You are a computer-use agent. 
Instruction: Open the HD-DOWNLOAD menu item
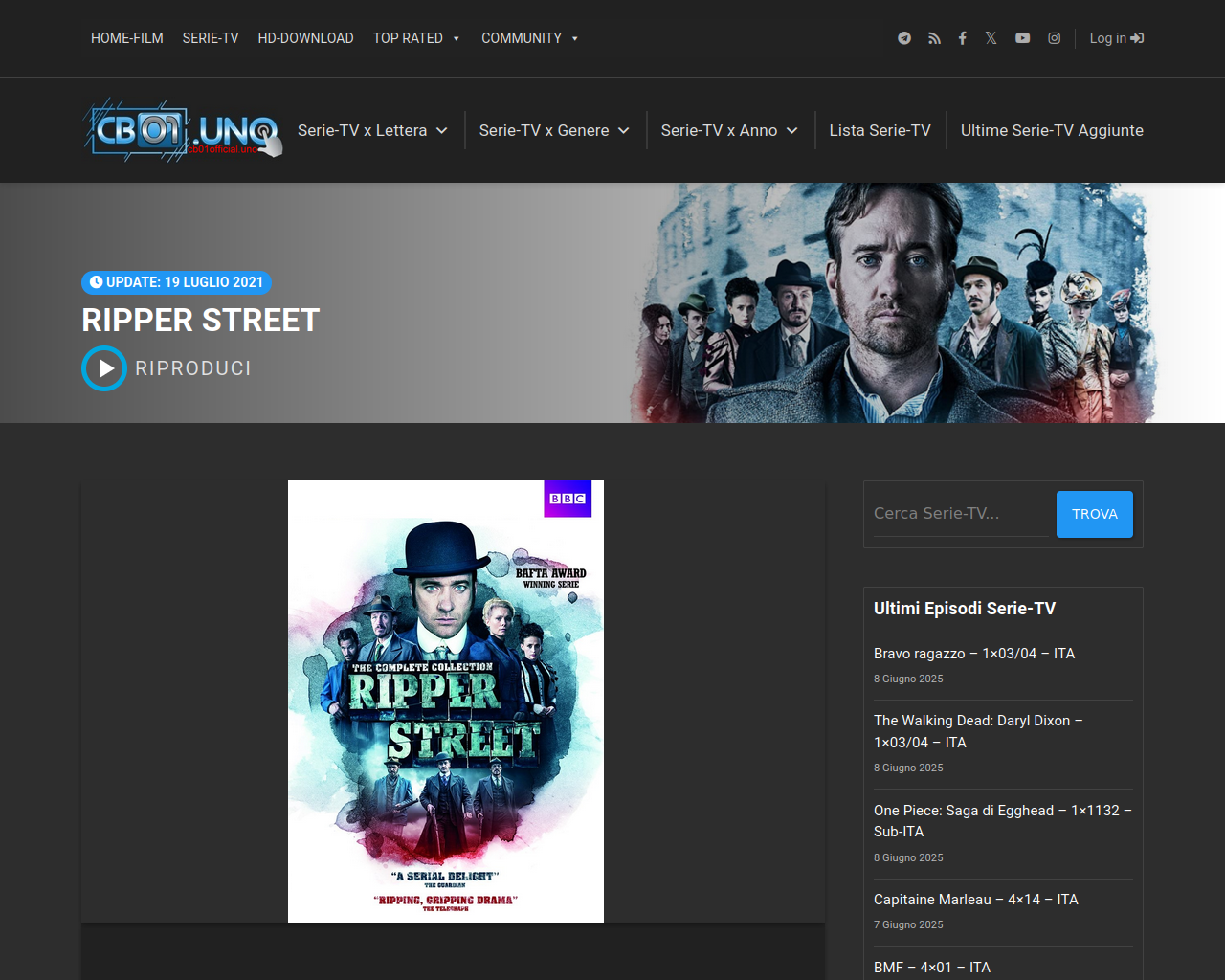305,38
